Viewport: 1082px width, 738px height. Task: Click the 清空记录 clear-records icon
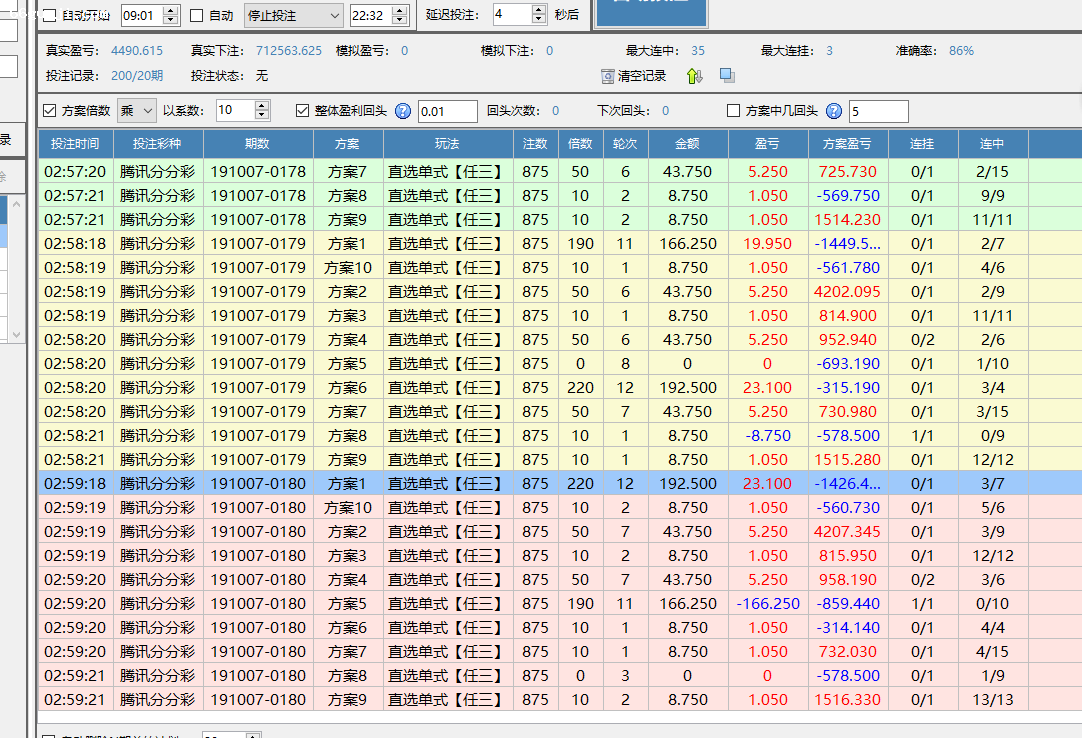click(607, 76)
